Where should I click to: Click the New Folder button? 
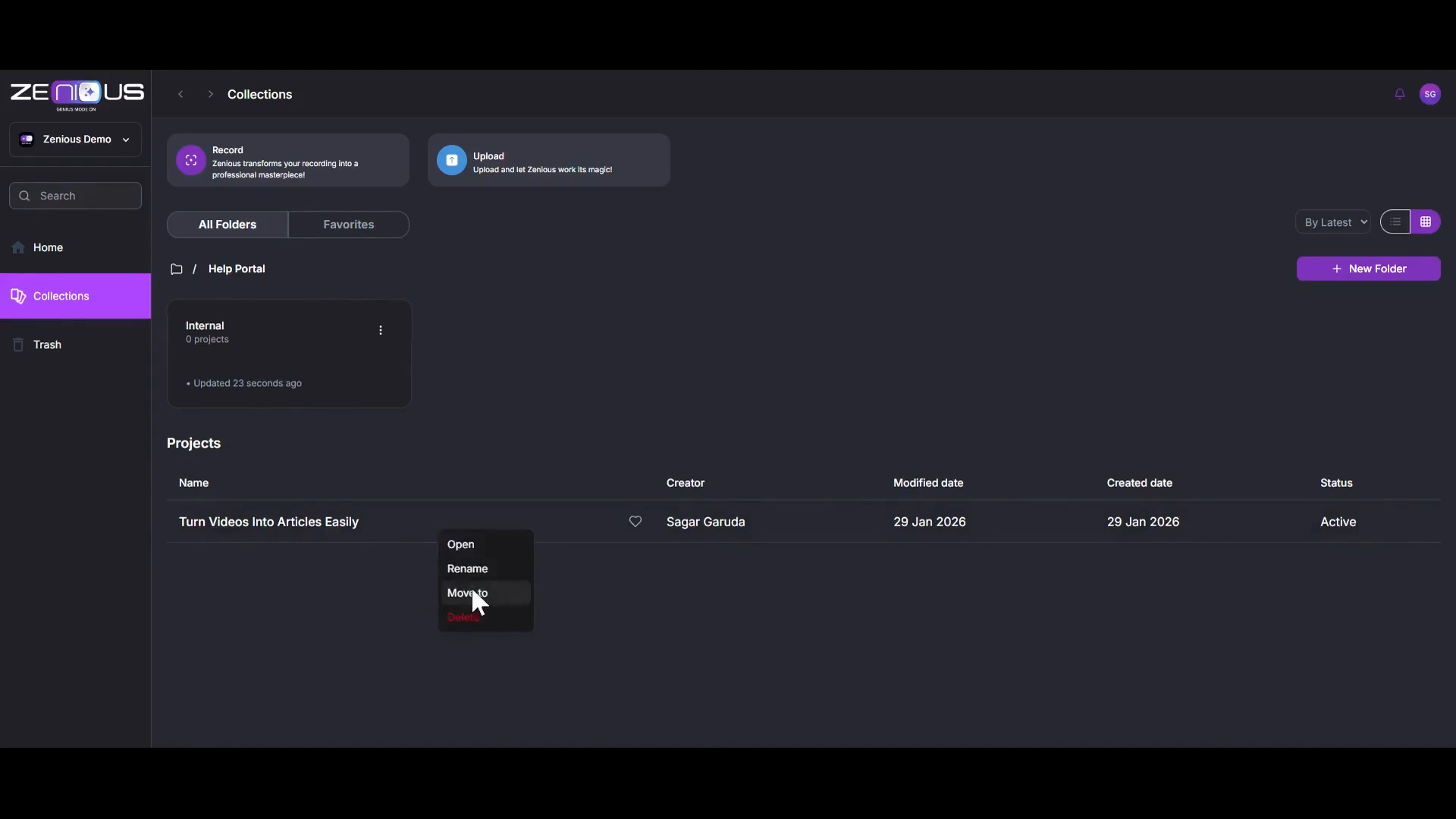[x=1370, y=268]
